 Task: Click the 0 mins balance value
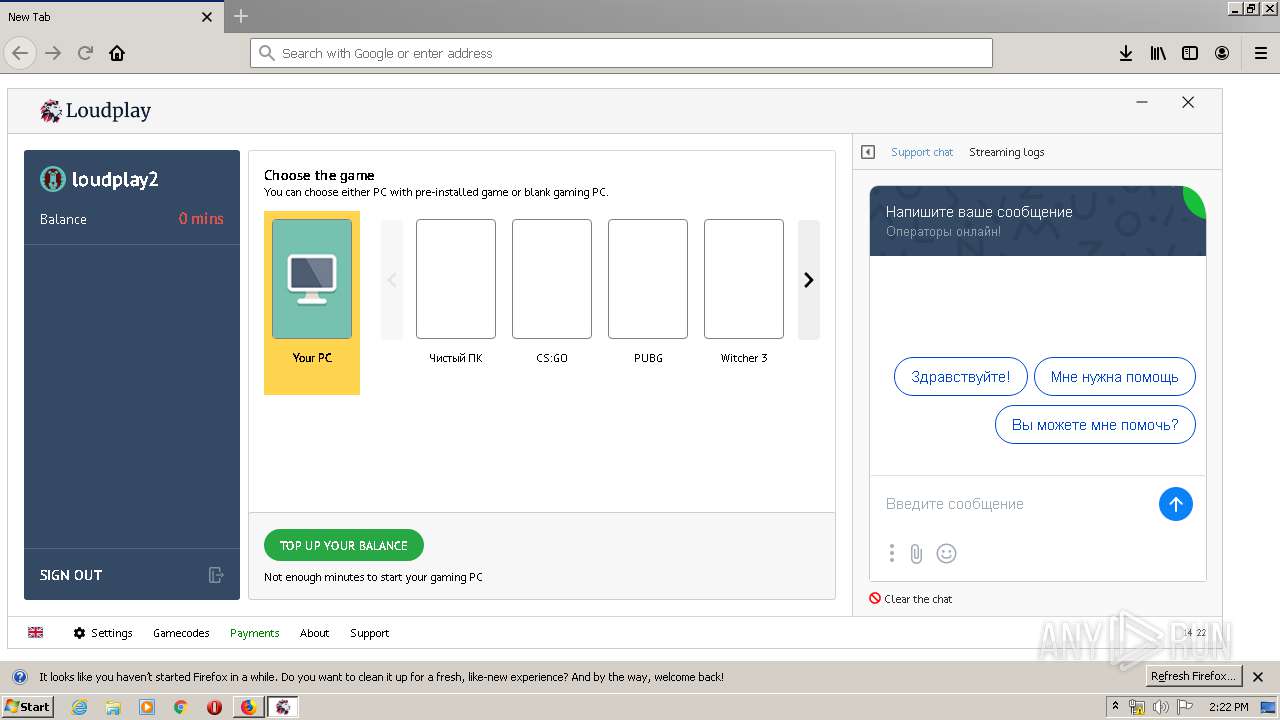(201, 219)
